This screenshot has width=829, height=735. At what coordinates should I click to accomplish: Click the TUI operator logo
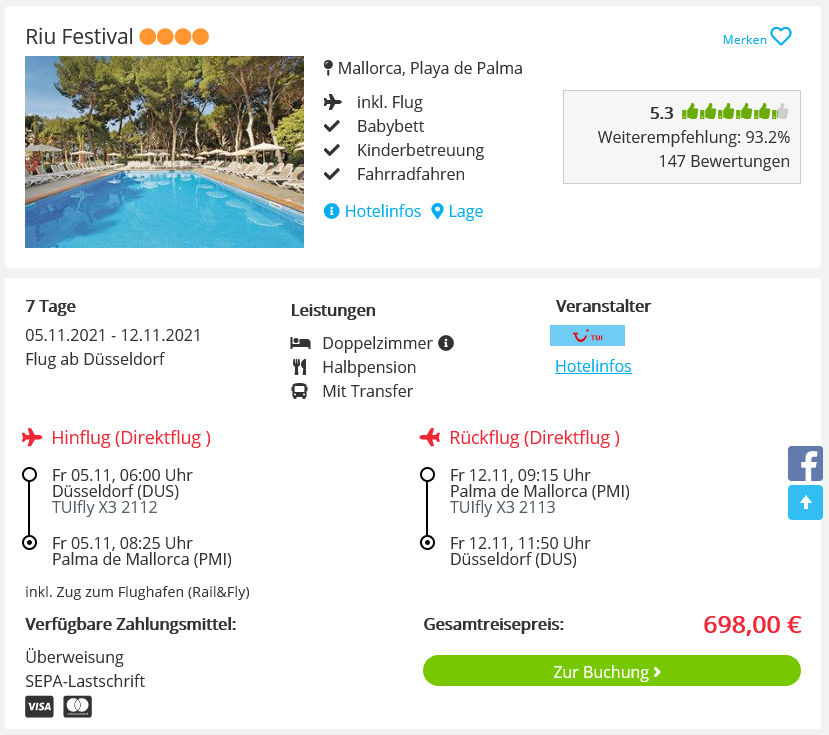(x=587, y=336)
